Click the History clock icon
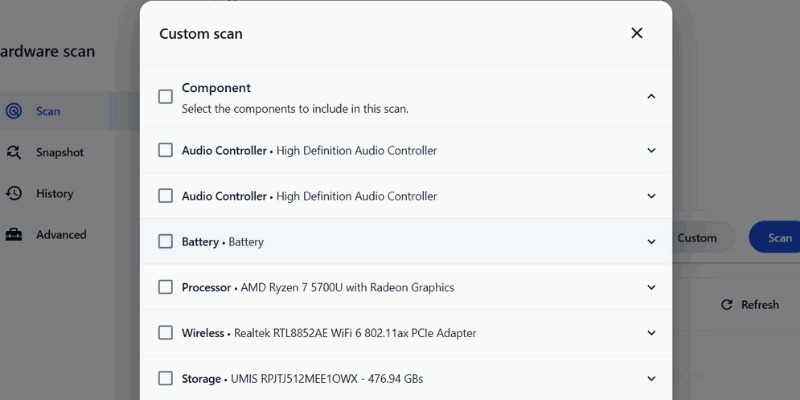 click(14, 194)
